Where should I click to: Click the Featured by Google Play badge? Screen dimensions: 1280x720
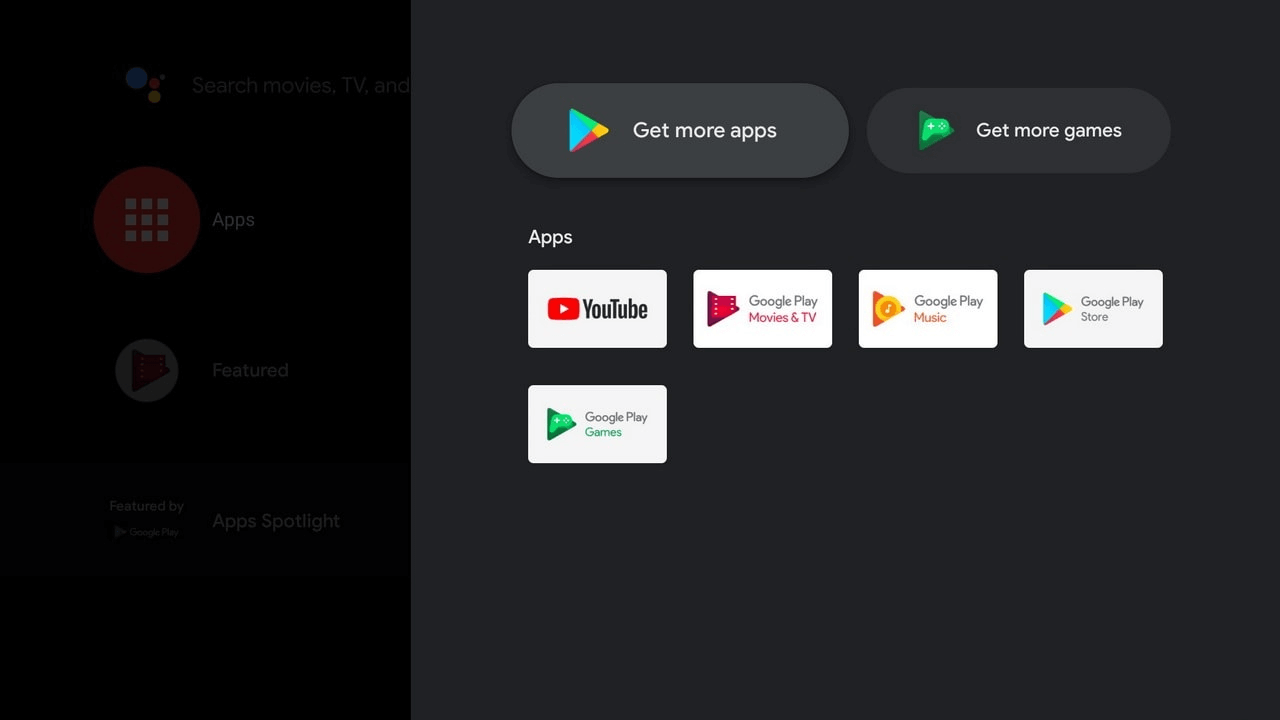click(x=147, y=520)
